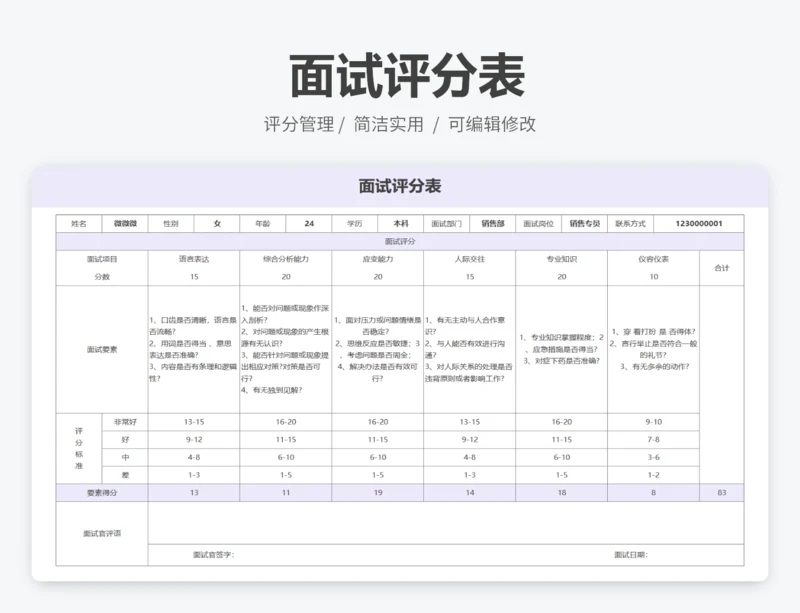Select the gender value 女
Screen dimensions: 800x613
(217, 224)
